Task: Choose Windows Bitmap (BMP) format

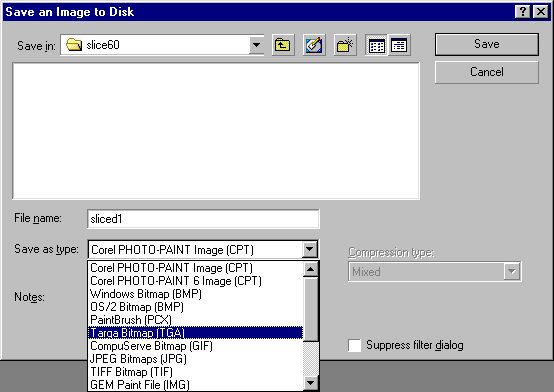Action: 195,294
